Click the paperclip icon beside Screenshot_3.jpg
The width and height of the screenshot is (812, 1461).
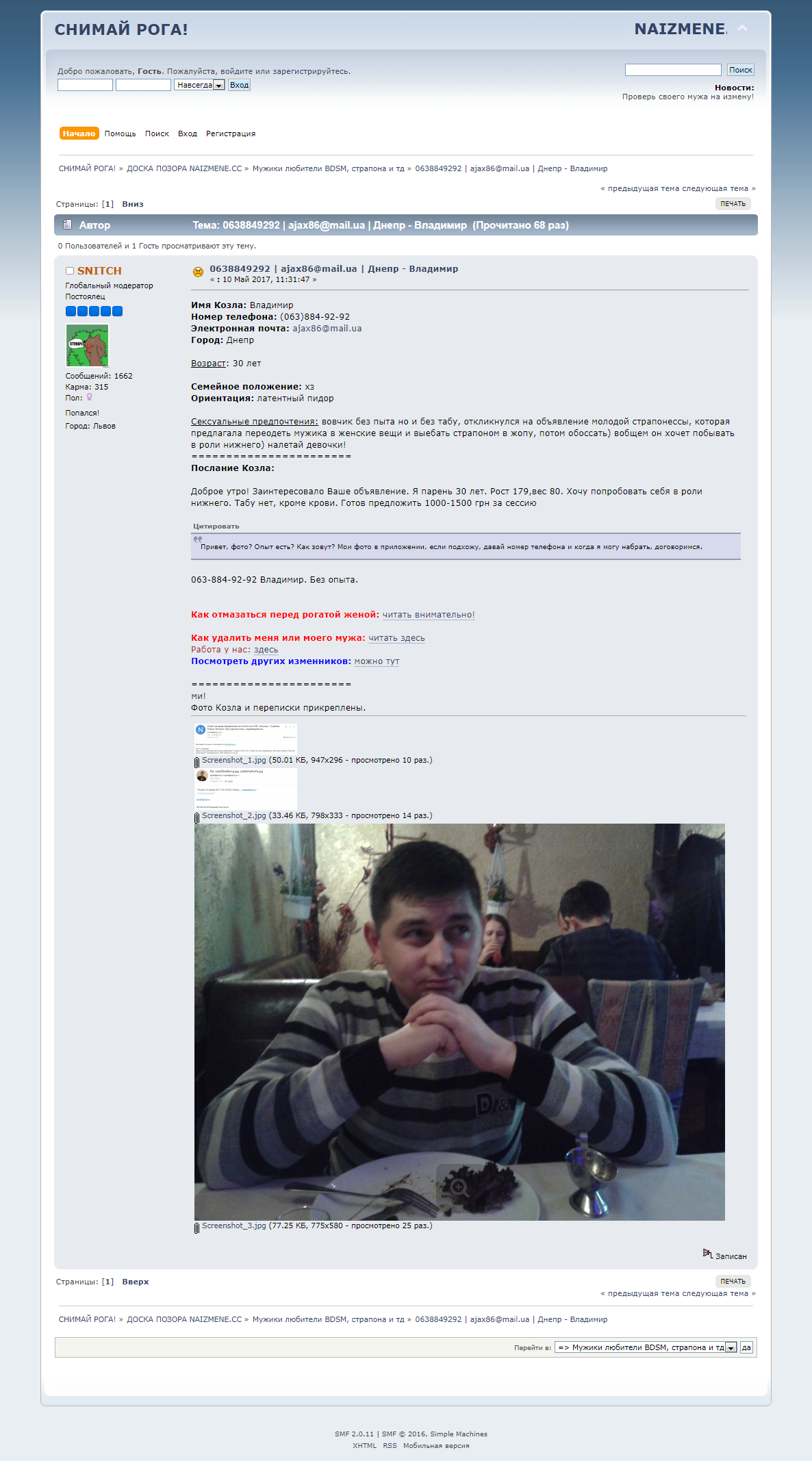point(196,1228)
